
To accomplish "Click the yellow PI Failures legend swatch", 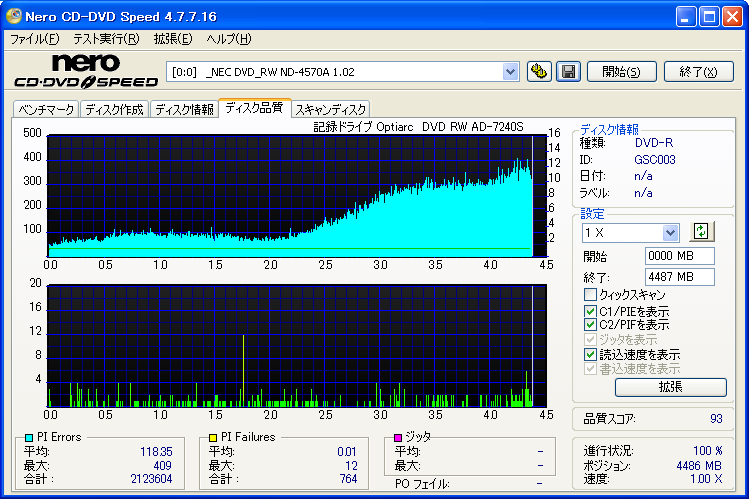I will 213,437.
